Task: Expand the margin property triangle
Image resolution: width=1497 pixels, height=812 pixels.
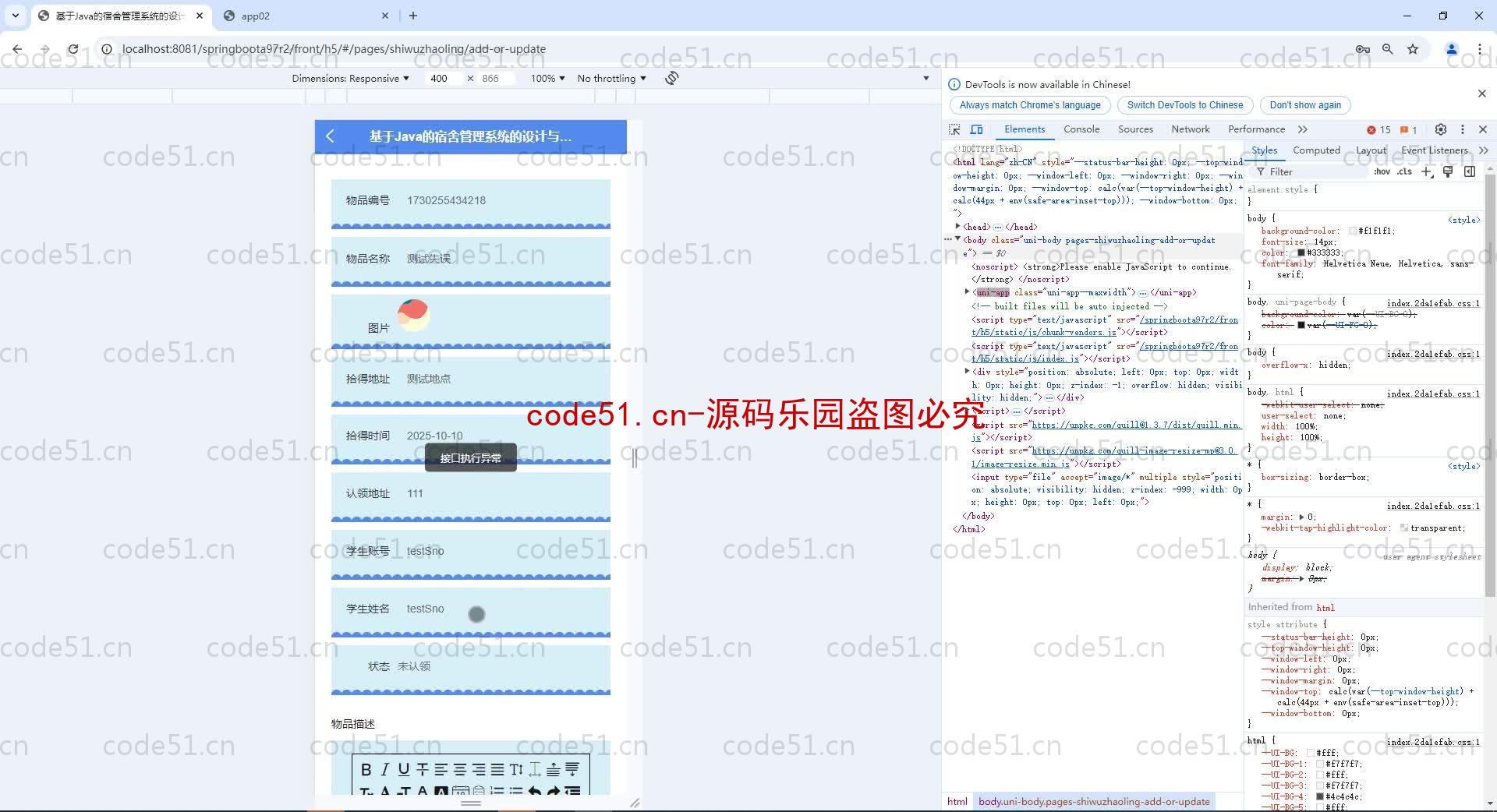Action: point(1301,516)
